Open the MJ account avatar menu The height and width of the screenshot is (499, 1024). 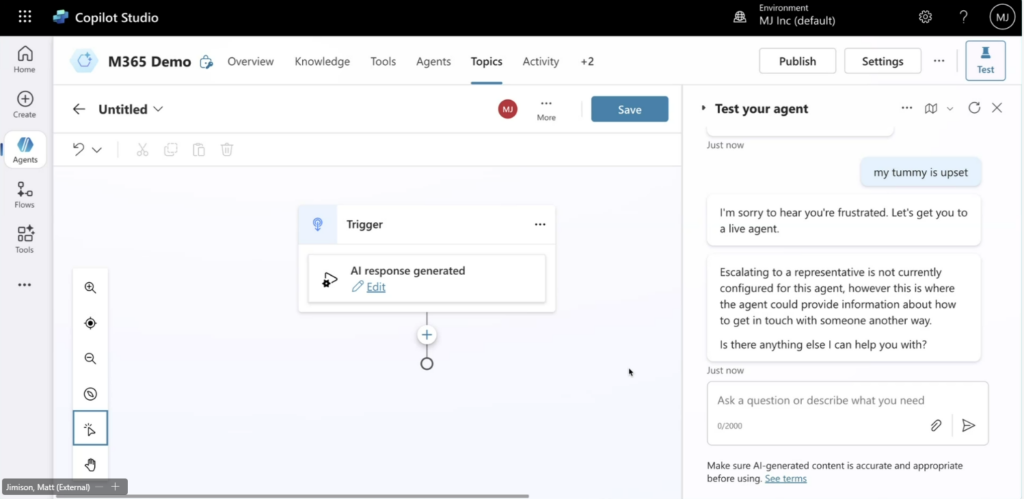point(1002,17)
